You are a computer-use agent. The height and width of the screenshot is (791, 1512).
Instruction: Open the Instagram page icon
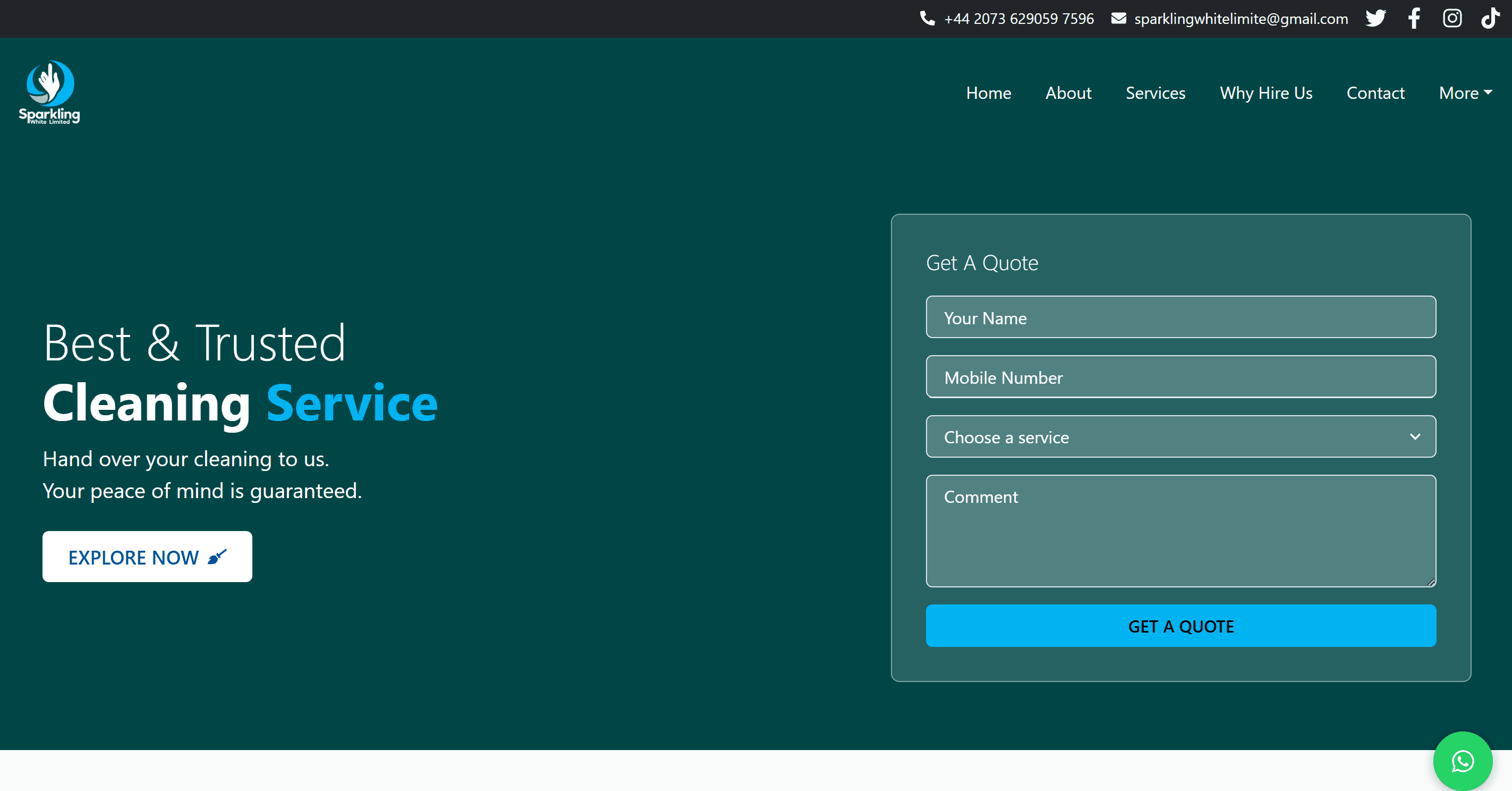pyautogui.click(x=1451, y=18)
